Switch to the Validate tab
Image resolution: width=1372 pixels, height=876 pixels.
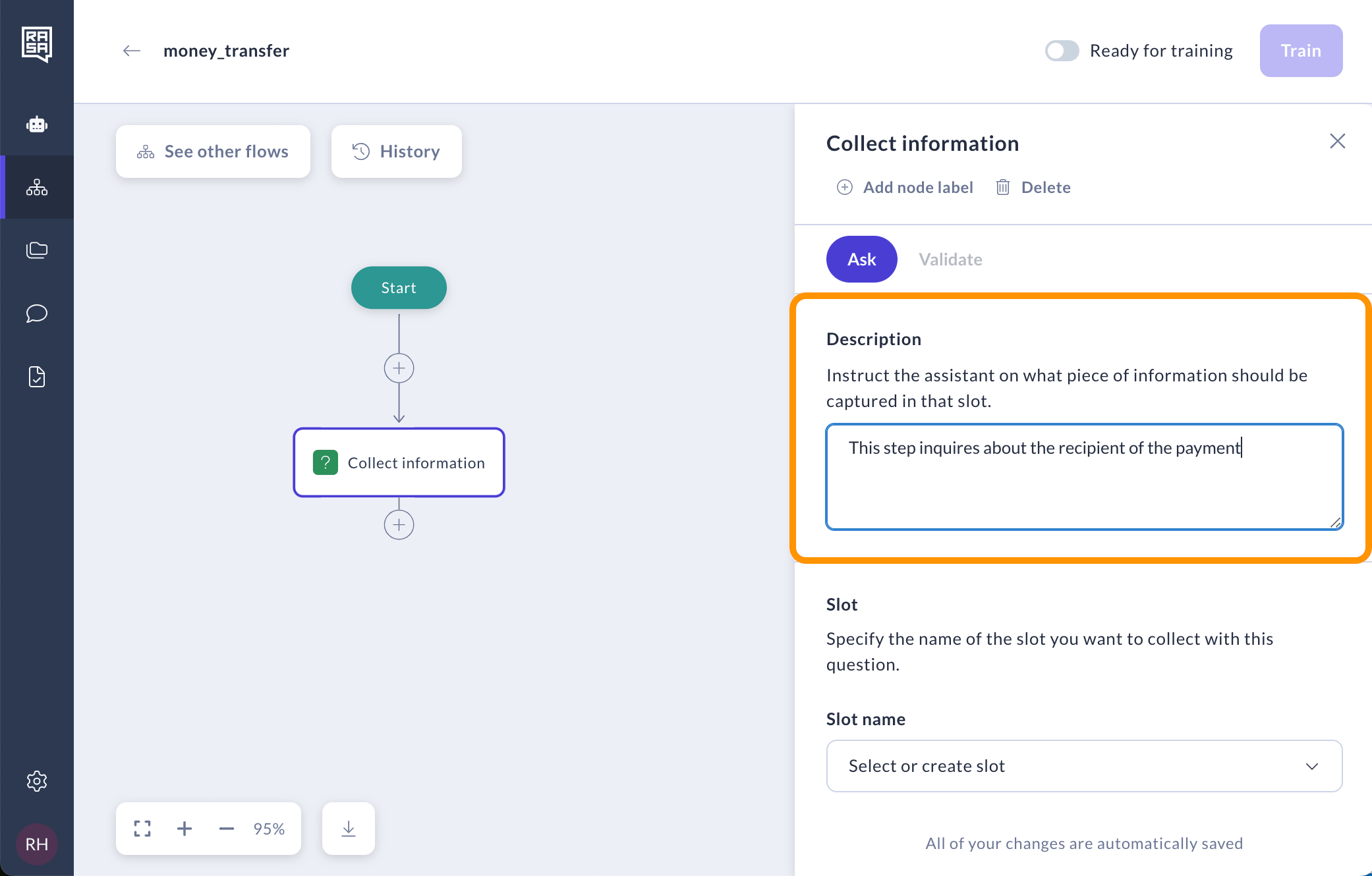point(950,260)
